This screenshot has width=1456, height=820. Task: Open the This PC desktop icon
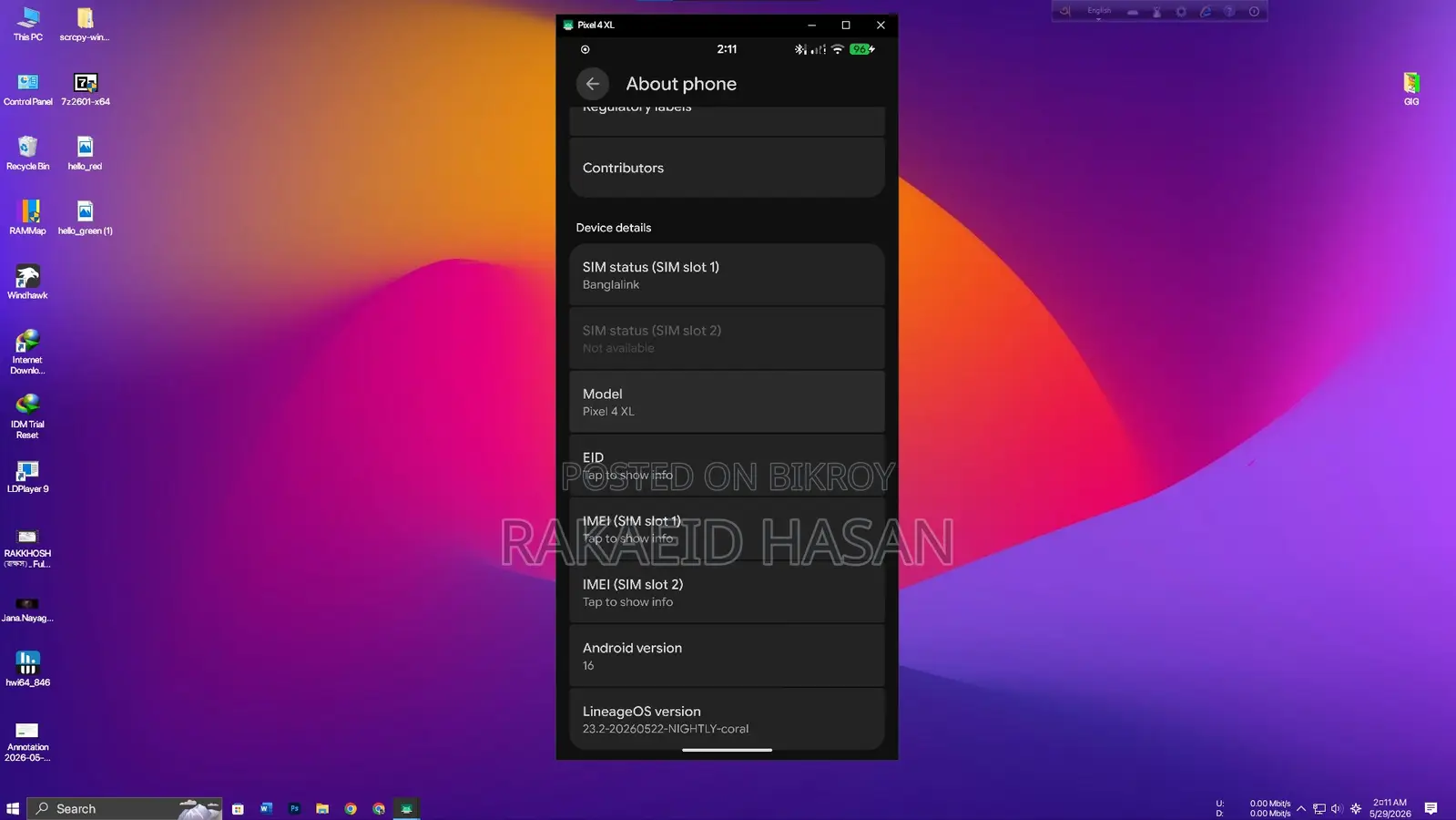[x=28, y=24]
